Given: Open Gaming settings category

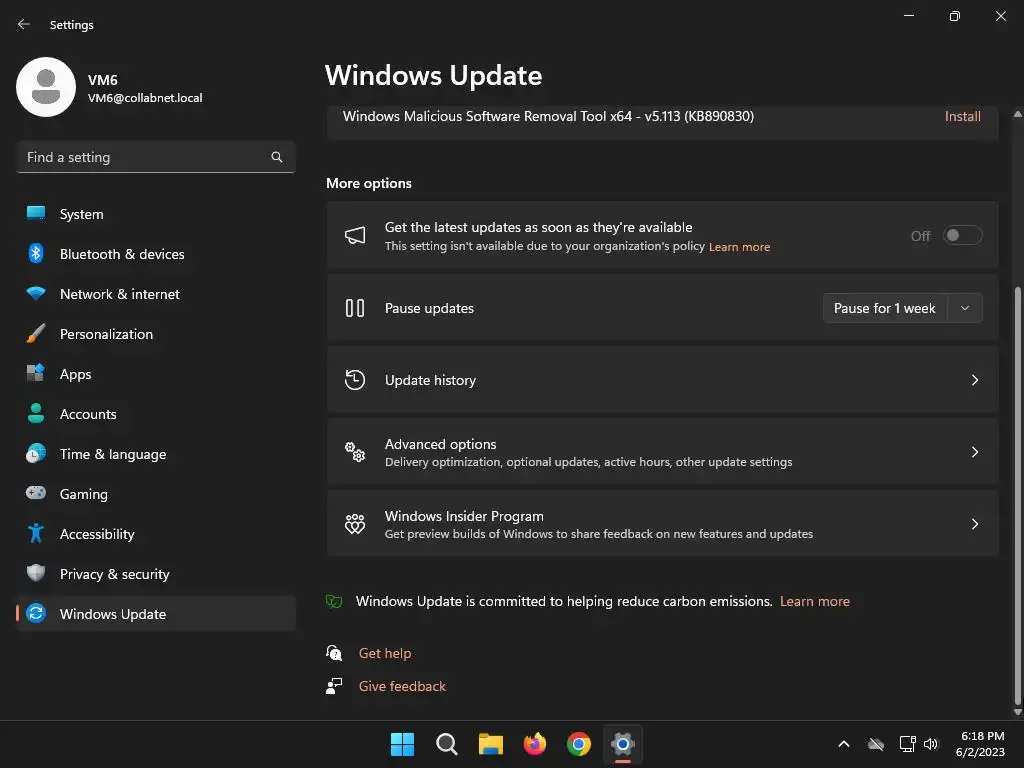Looking at the screenshot, I should click(x=155, y=494).
